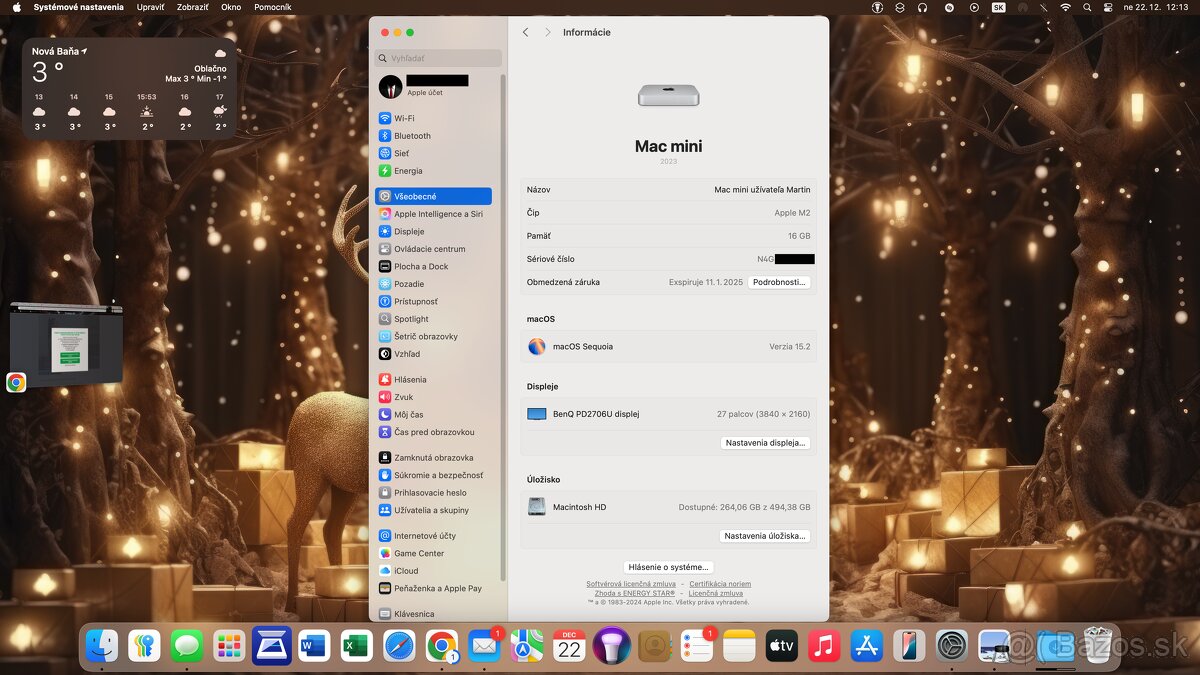The height and width of the screenshot is (675, 1200).
Task: Click the Vyhľadať search field
Action: point(439,58)
